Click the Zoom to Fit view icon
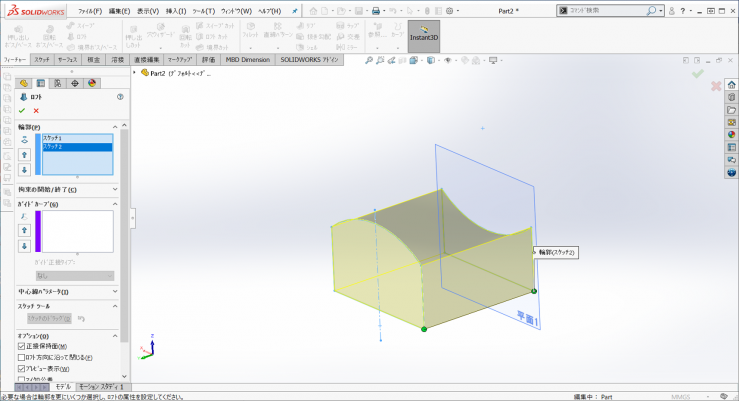The width and height of the screenshot is (739, 401). point(368,61)
